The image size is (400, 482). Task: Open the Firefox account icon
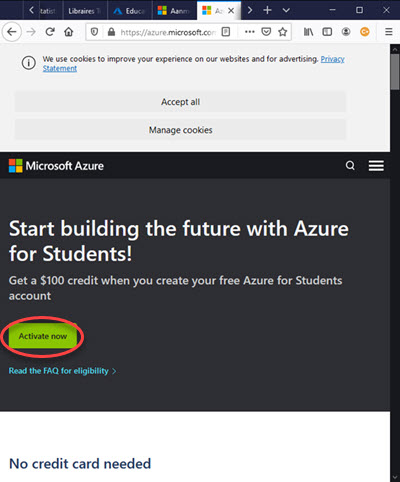346,32
